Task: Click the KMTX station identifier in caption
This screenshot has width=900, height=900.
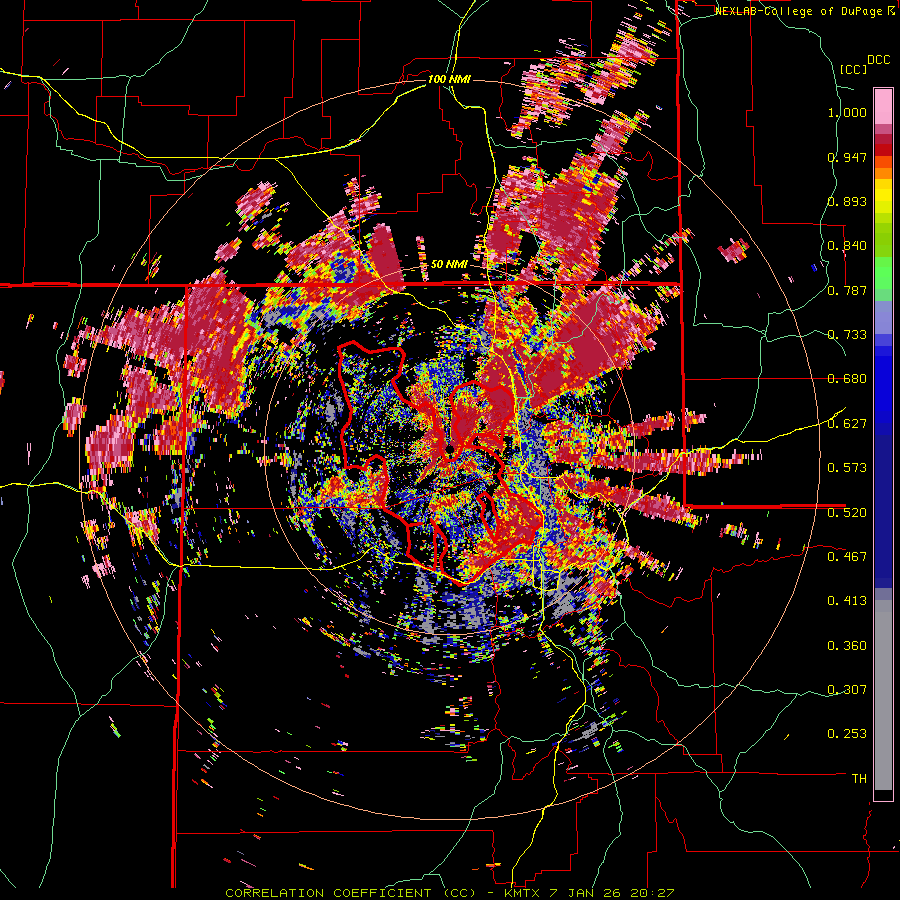Action: pyautogui.click(x=523, y=893)
